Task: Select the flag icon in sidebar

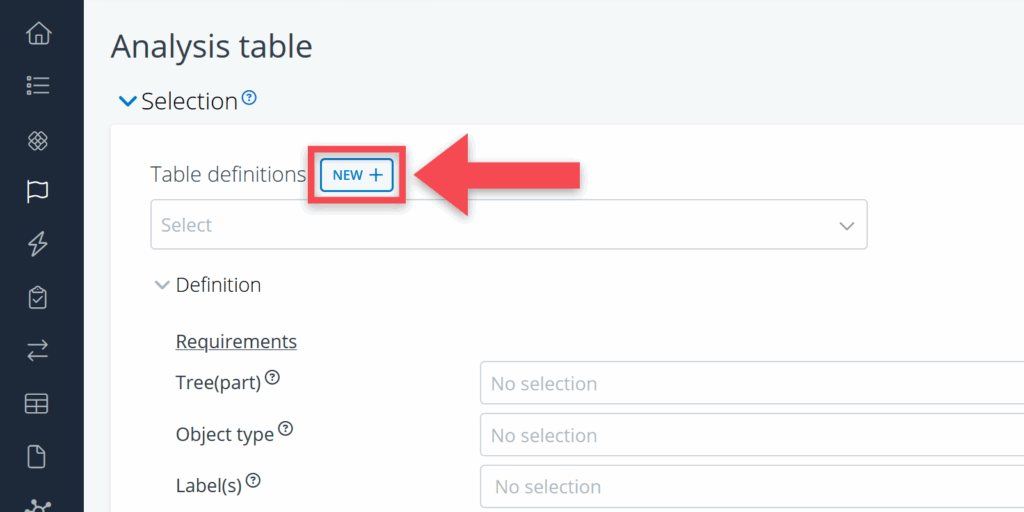Action: 37,191
